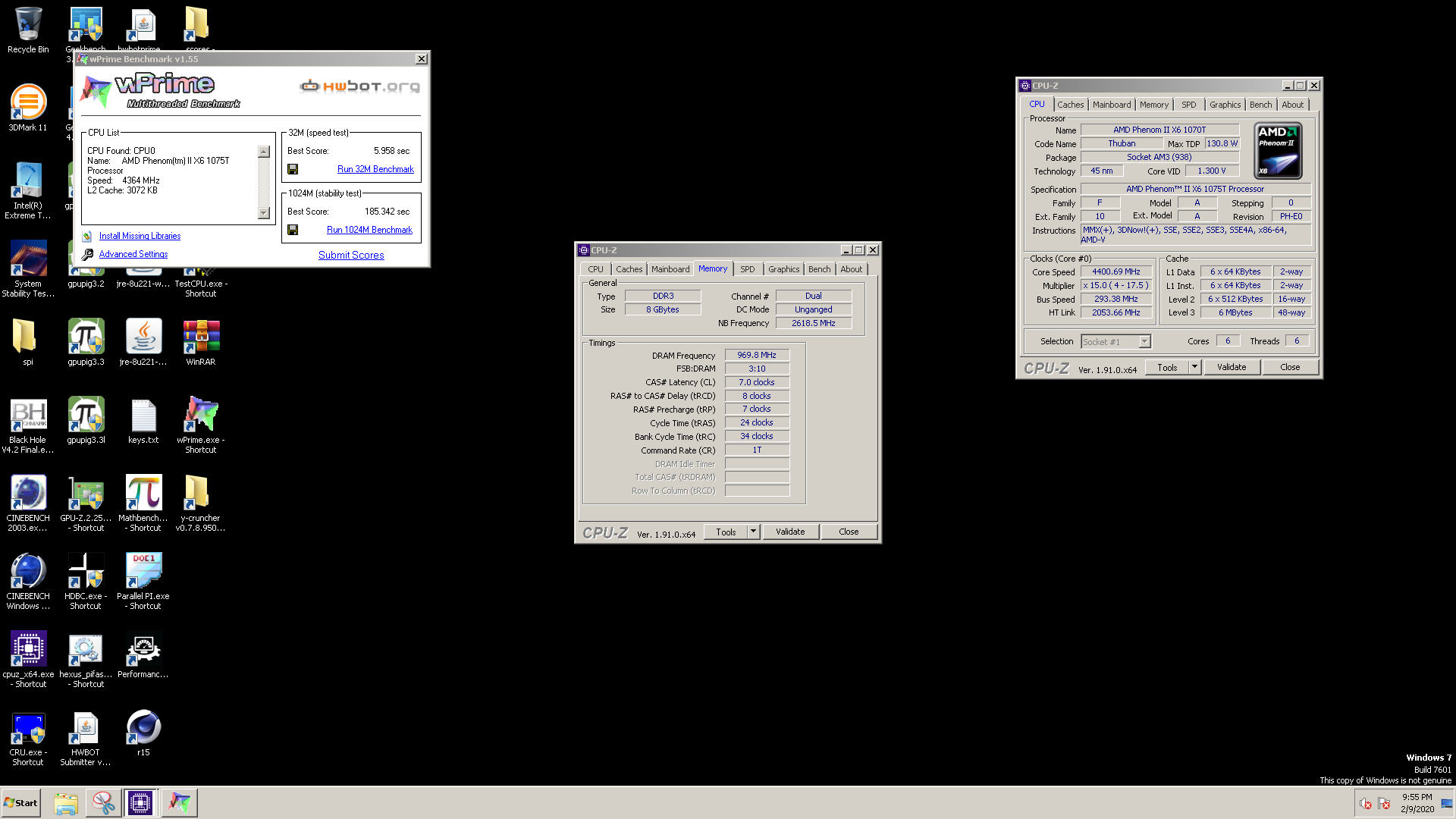1456x819 pixels.
Task: Open the cpuz_x64.exe shortcut icon
Action: 28,659
